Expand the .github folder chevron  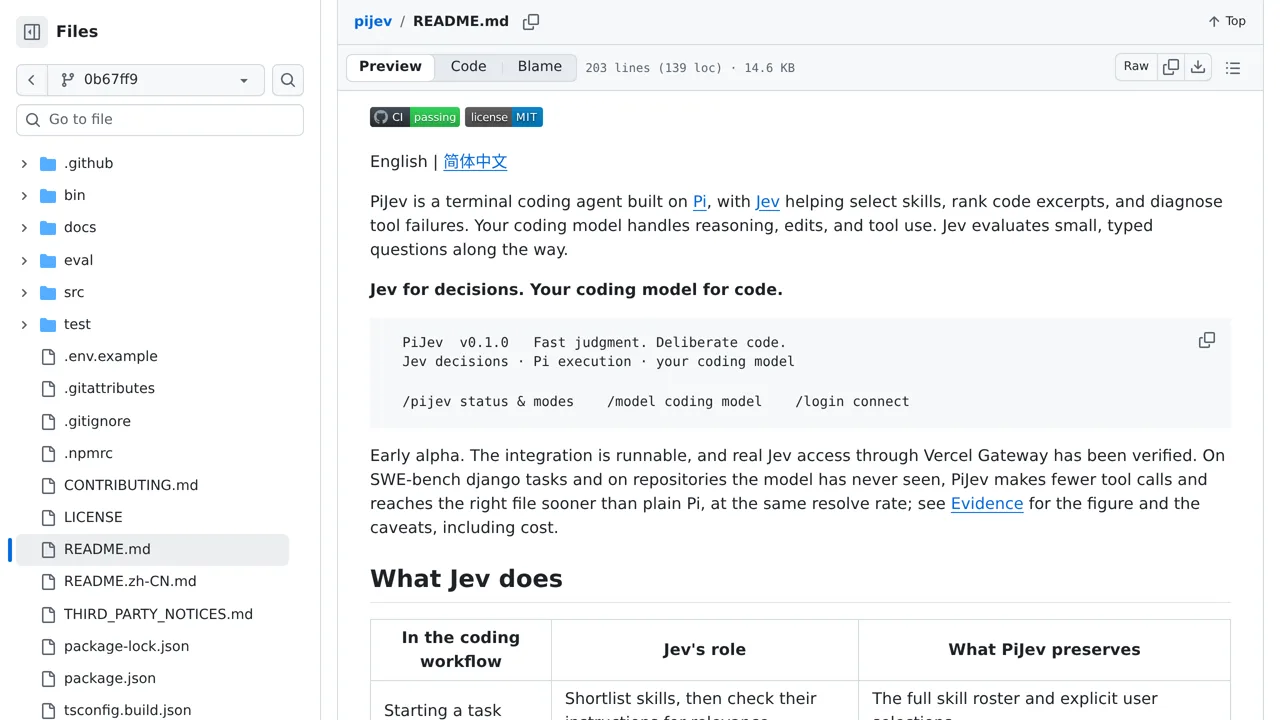pyautogui.click(x=24, y=163)
